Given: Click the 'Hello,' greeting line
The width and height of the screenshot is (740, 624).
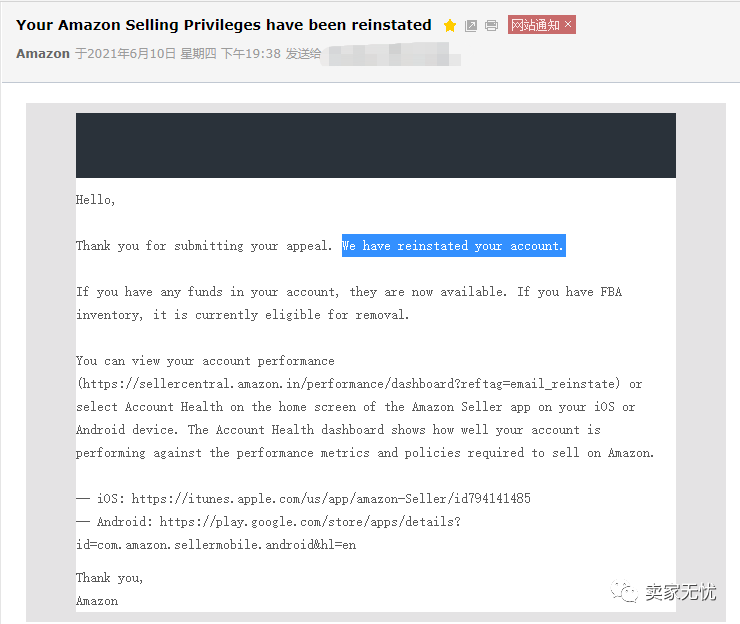Looking at the screenshot, I should pyautogui.click(x=95, y=200).
